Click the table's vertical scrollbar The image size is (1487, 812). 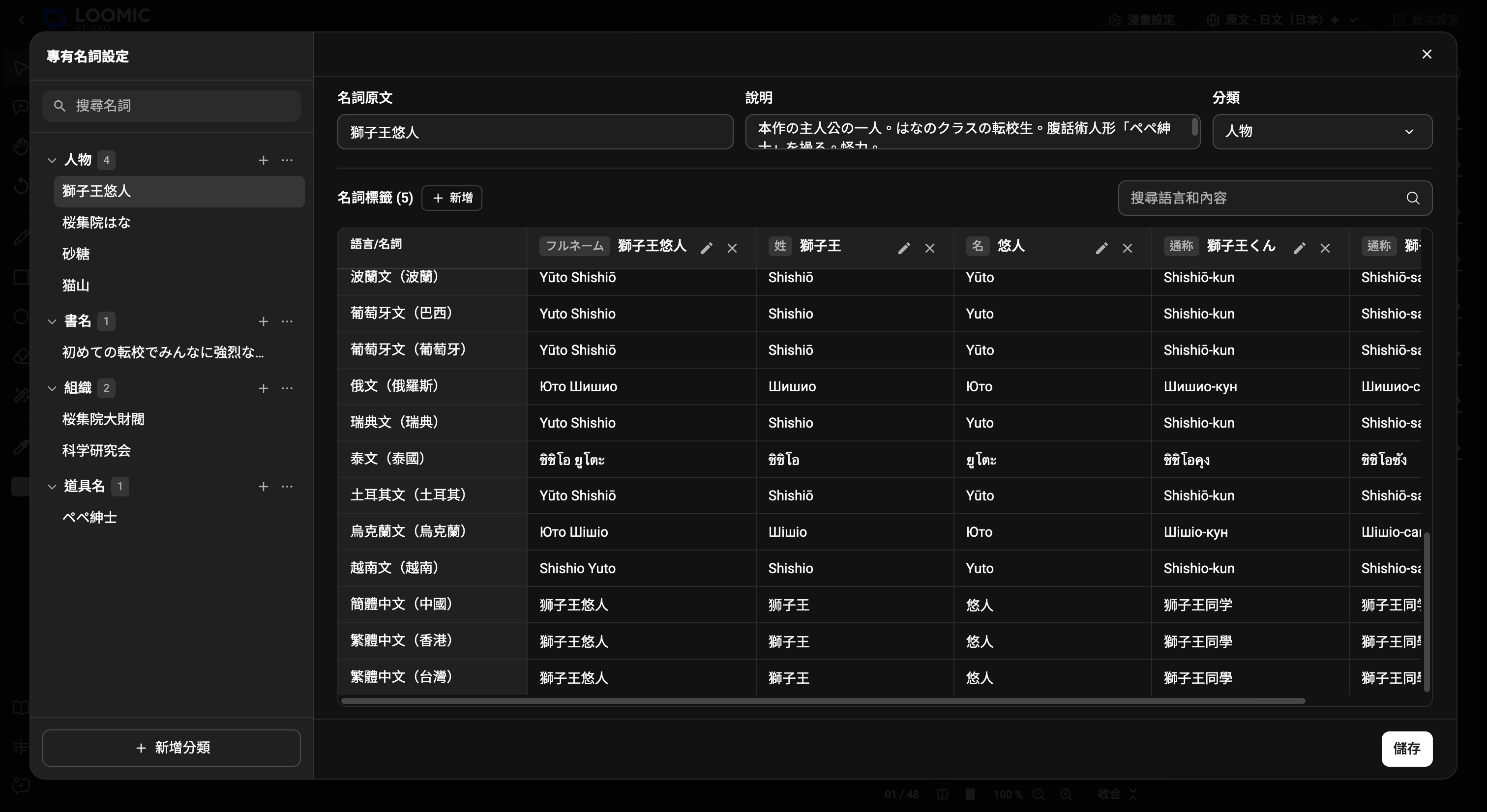point(1427,611)
